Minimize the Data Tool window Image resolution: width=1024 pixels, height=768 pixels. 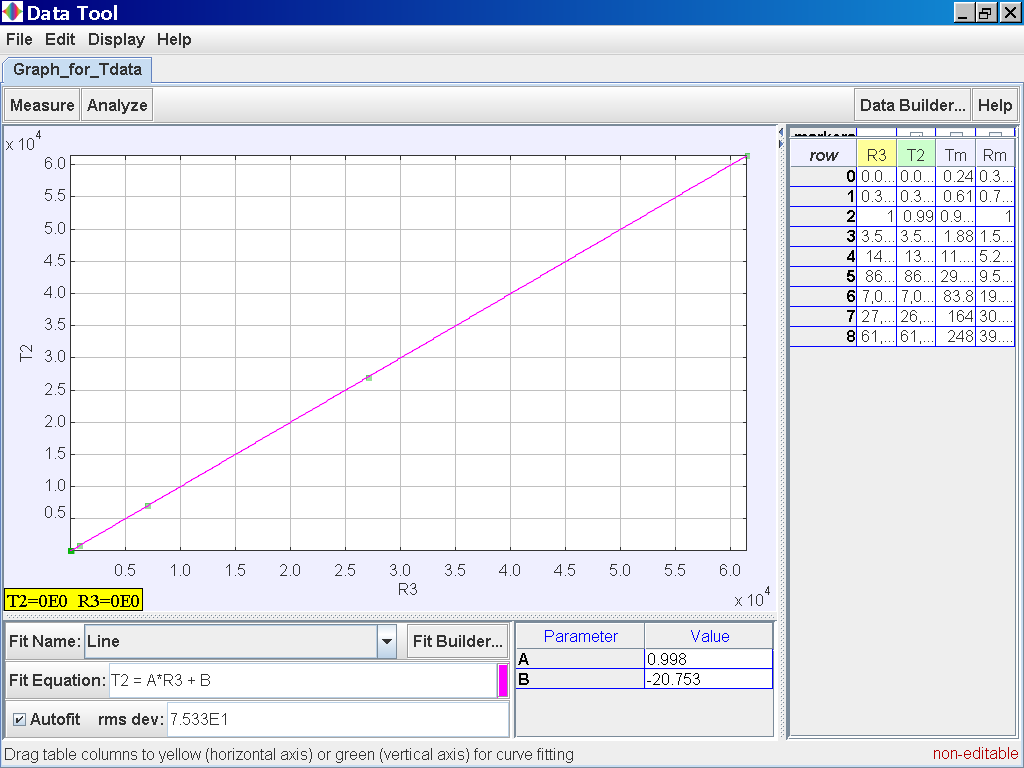pyautogui.click(x=964, y=13)
